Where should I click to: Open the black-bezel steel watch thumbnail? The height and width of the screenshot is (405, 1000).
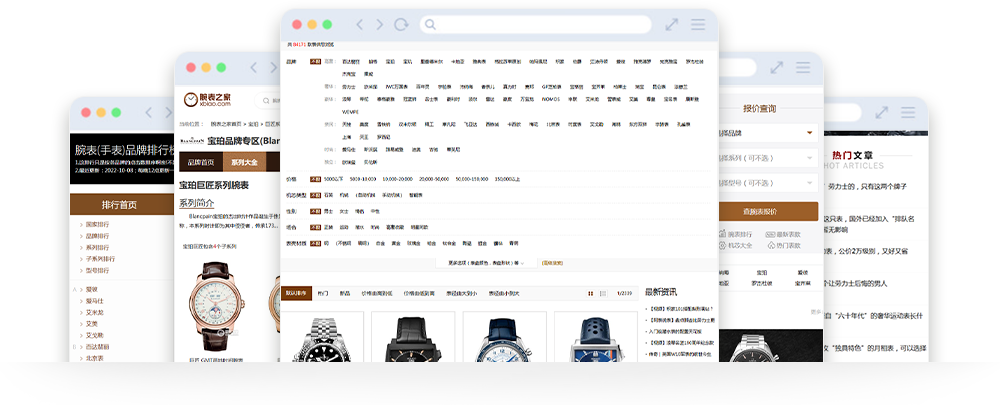pyautogui.click(x=322, y=337)
